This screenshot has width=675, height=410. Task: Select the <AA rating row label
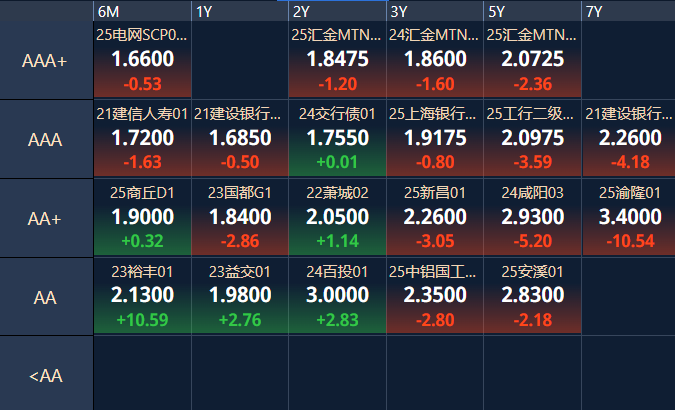46,373
